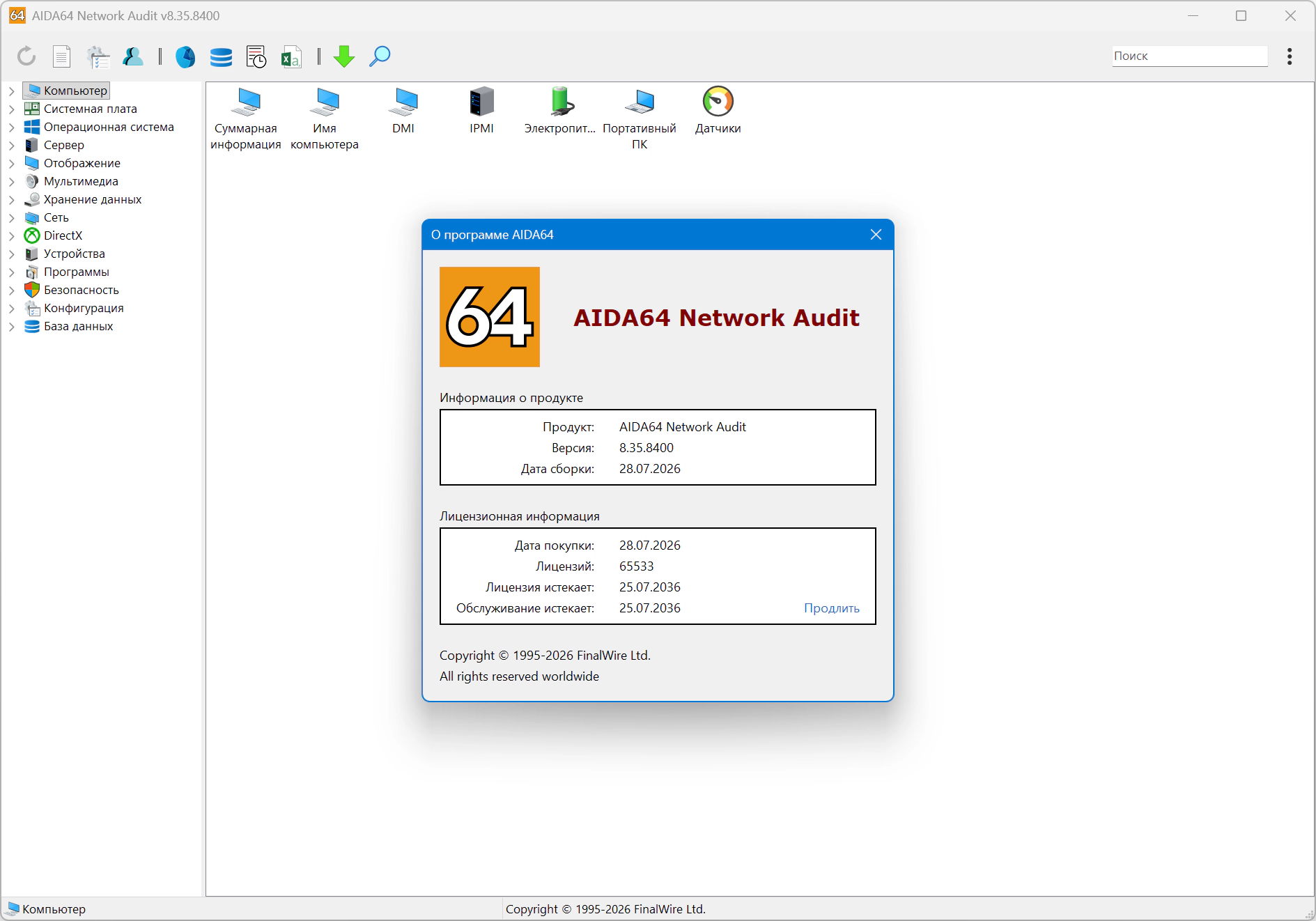This screenshot has height=921, width=1316.
Task: Click All rights reserved worldwide text
Action: click(519, 676)
